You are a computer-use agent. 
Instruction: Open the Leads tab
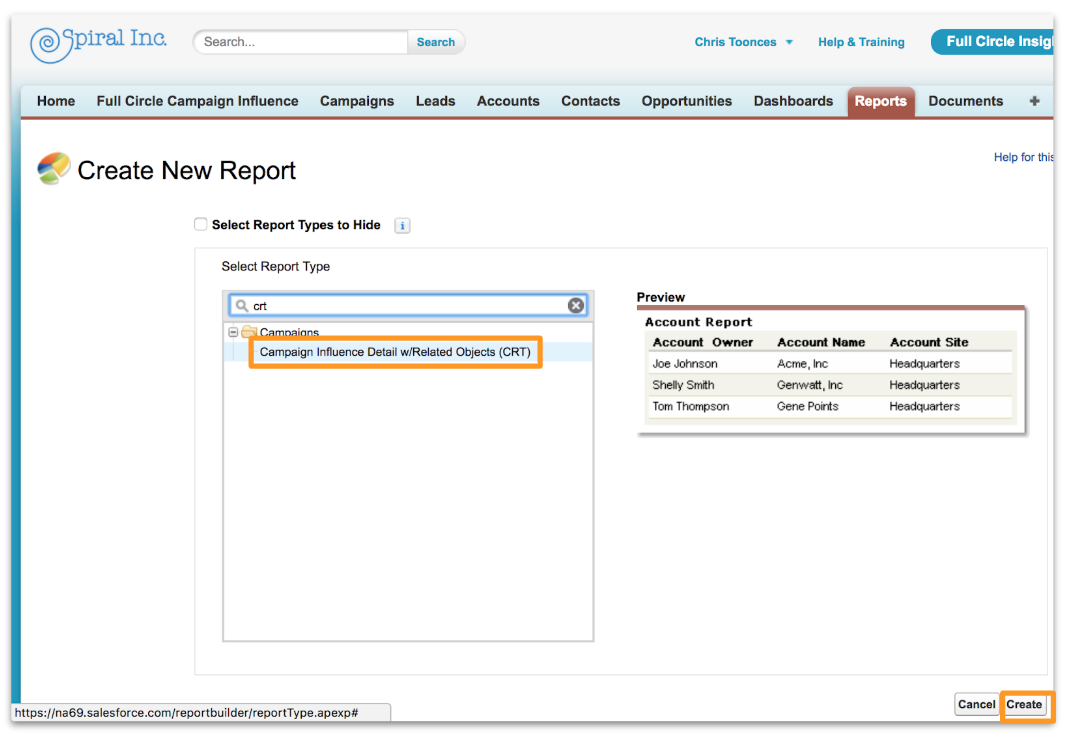[x=435, y=101]
